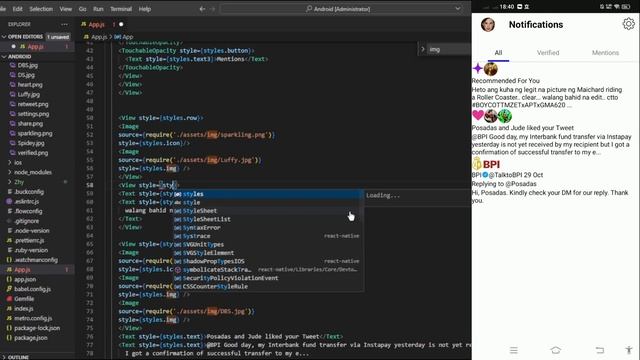
Task: Open the View menu
Action: point(65,9)
